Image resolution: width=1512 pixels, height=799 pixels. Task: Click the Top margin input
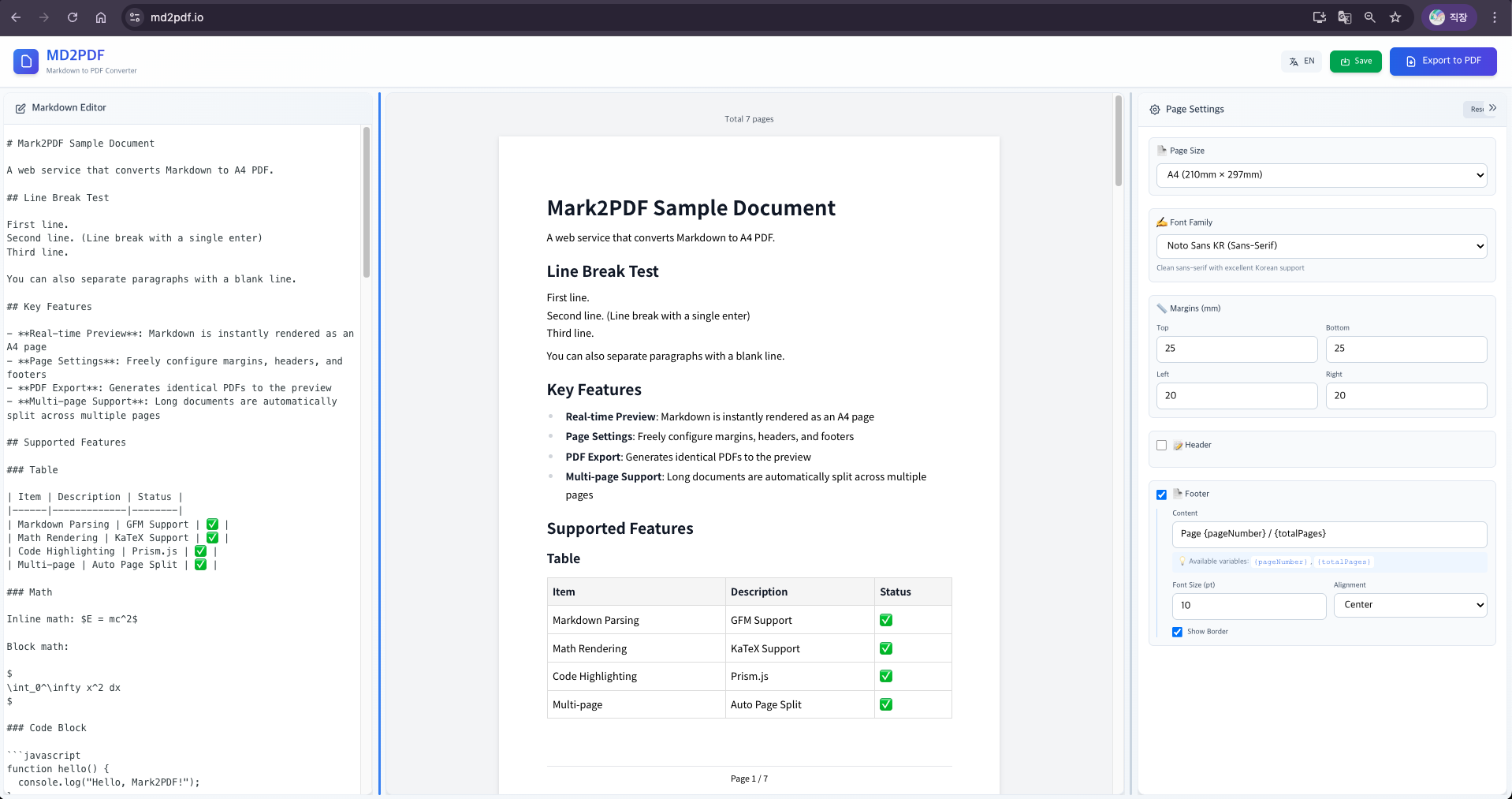[1237, 349]
